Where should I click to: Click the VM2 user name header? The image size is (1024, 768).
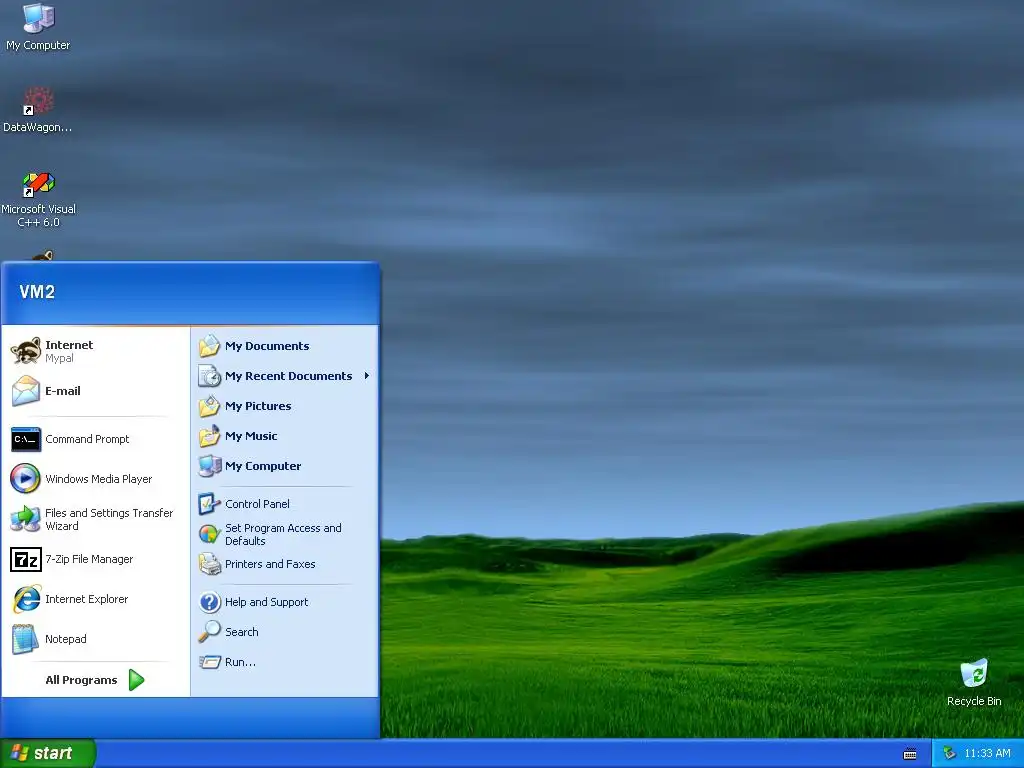37,292
